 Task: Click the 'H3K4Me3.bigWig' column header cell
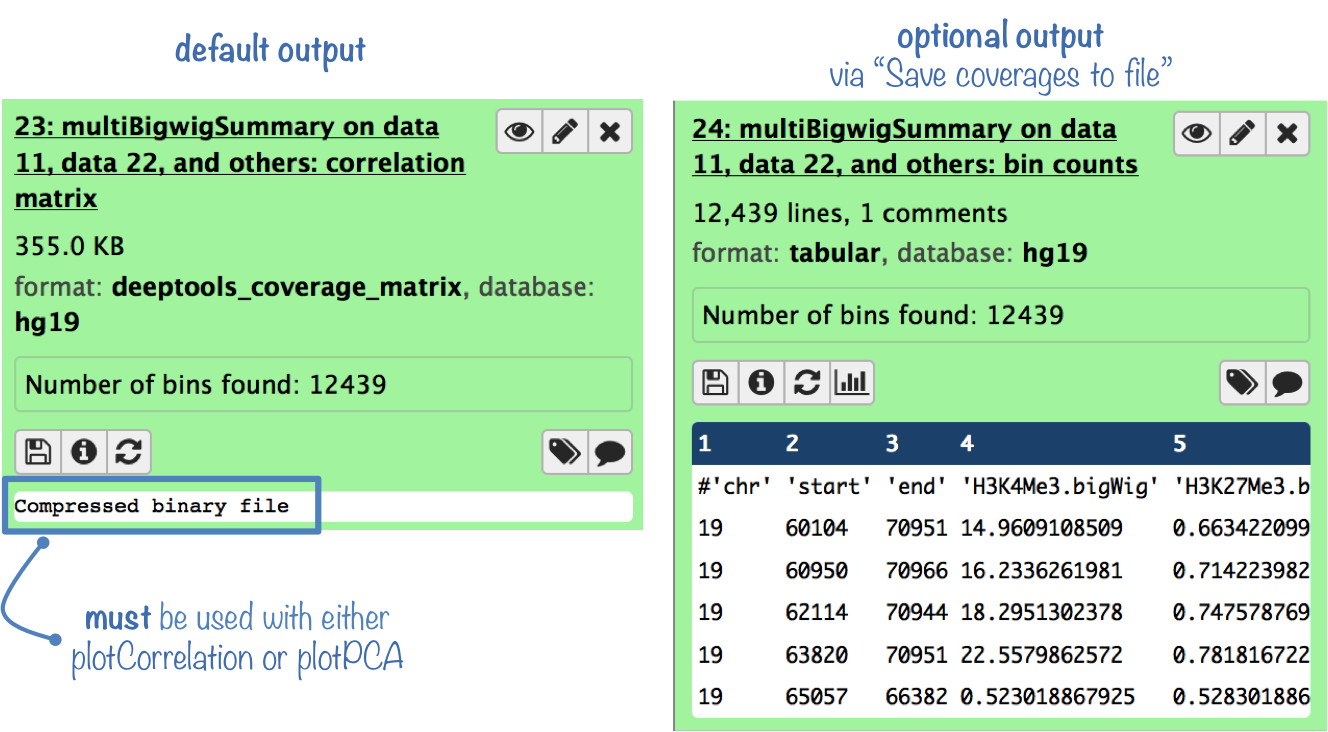click(x=1058, y=487)
